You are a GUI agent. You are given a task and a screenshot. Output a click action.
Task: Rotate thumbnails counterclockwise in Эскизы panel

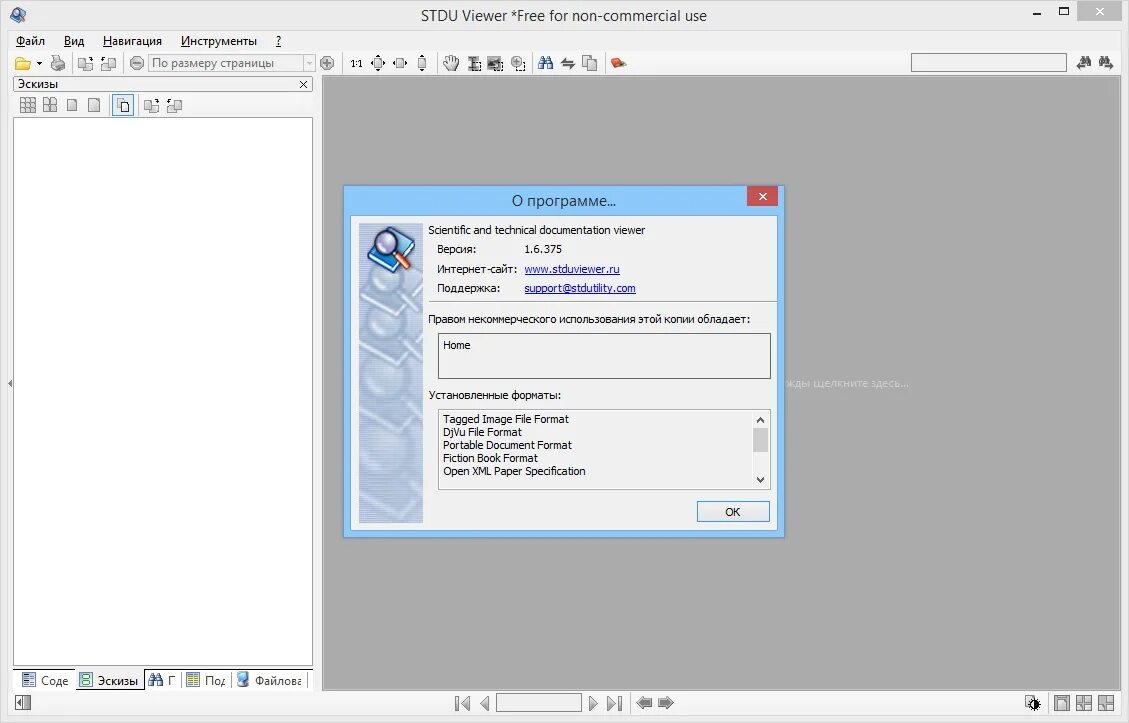tap(174, 106)
